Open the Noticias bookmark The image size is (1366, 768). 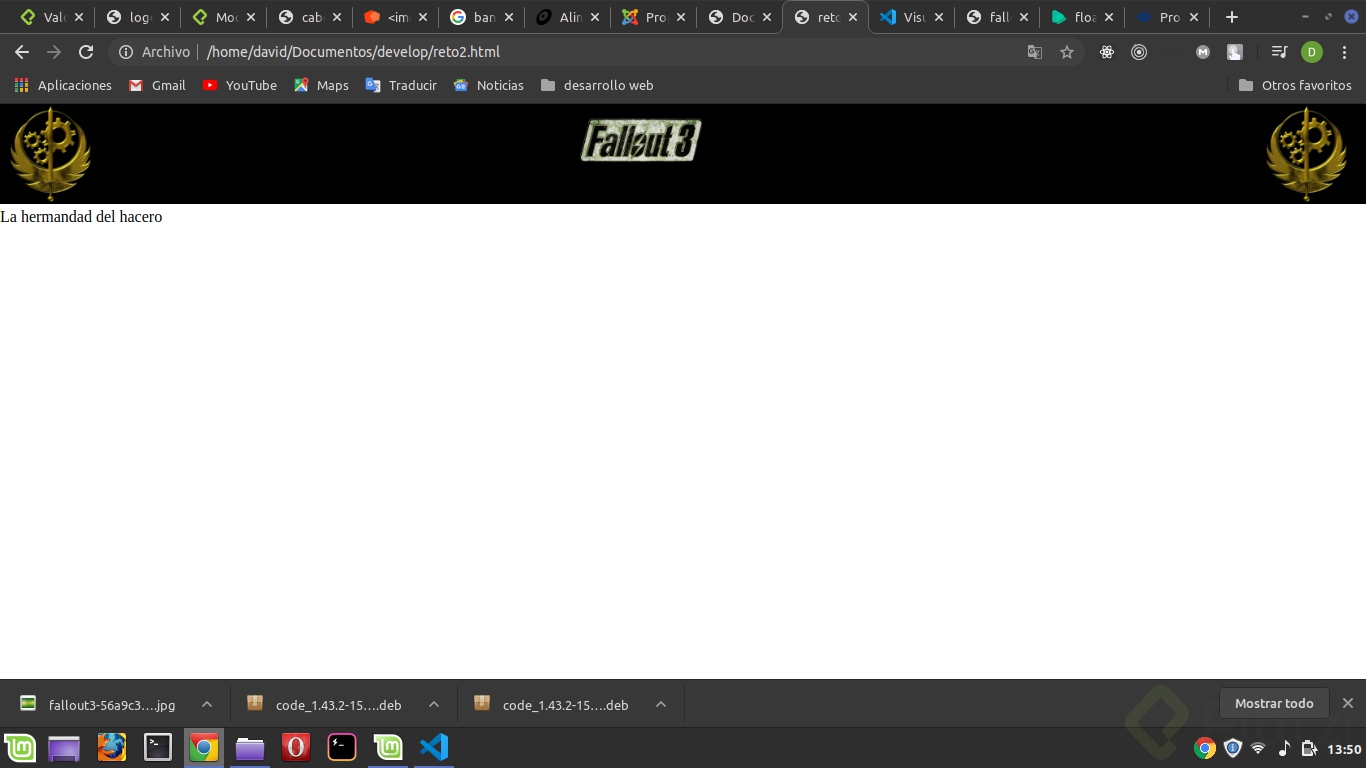pyautogui.click(x=488, y=85)
